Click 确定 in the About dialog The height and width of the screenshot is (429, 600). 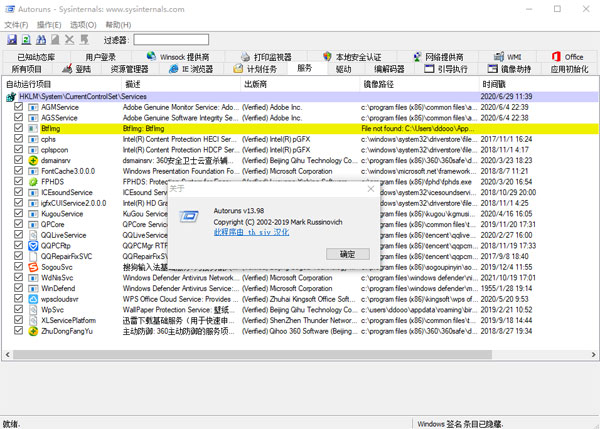(x=348, y=254)
